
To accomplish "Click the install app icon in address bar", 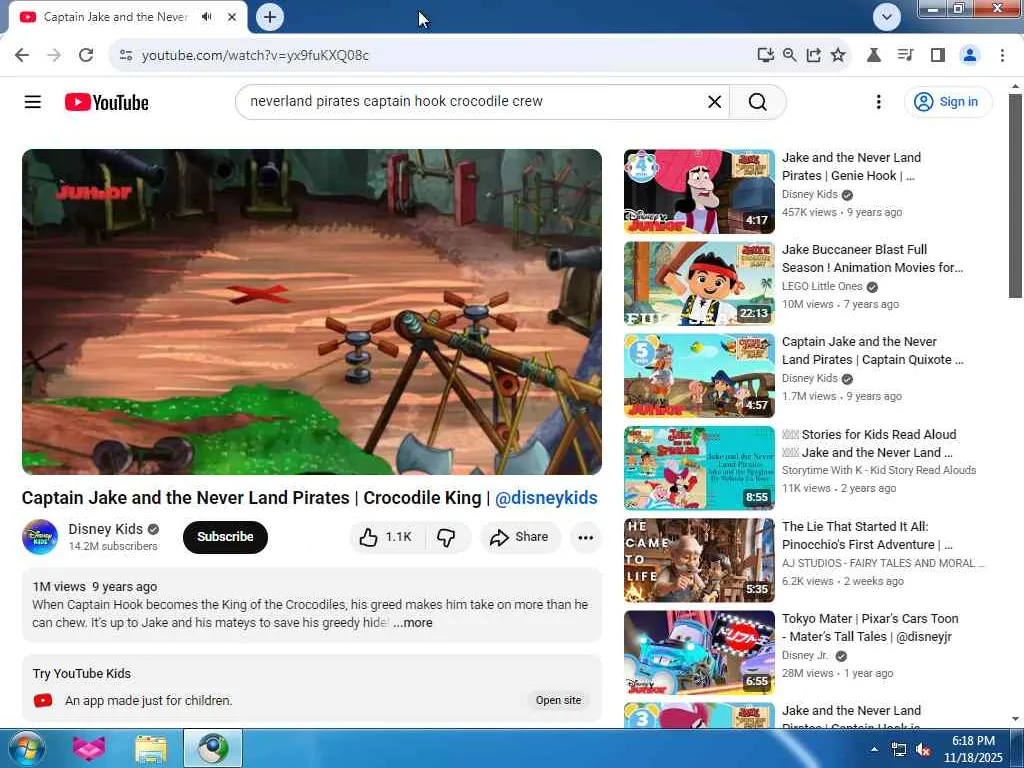I will [765, 55].
